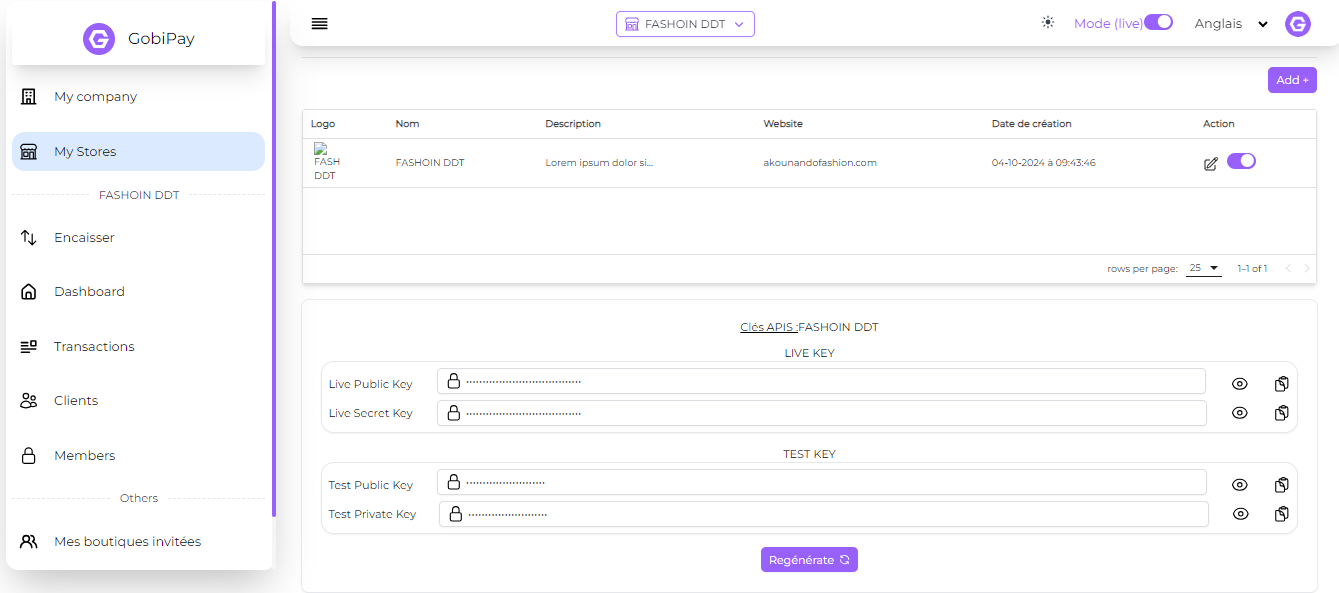Click the Action column header

click(x=1219, y=124)
